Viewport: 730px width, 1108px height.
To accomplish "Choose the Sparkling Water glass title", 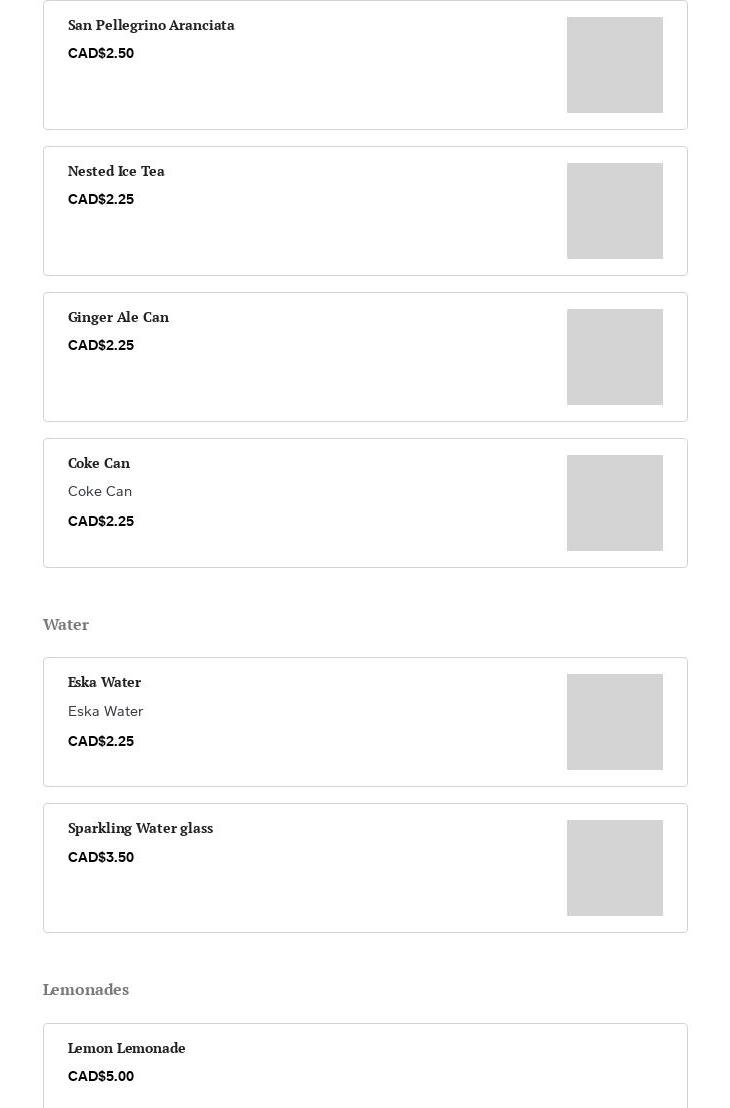I will (x=140, y=828).
